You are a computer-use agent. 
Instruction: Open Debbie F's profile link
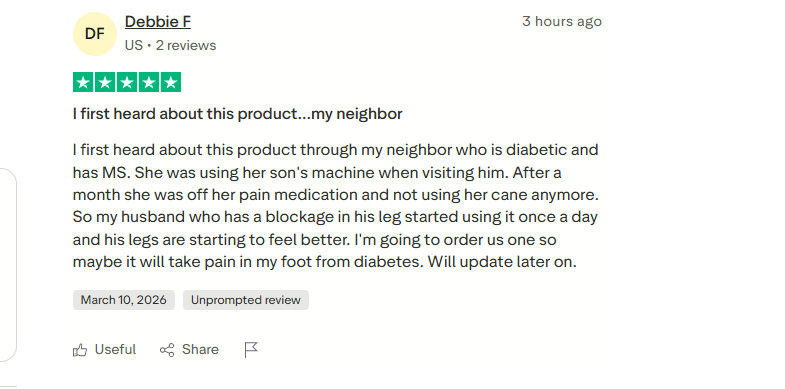pyautogui.click(x=158, y=22)
